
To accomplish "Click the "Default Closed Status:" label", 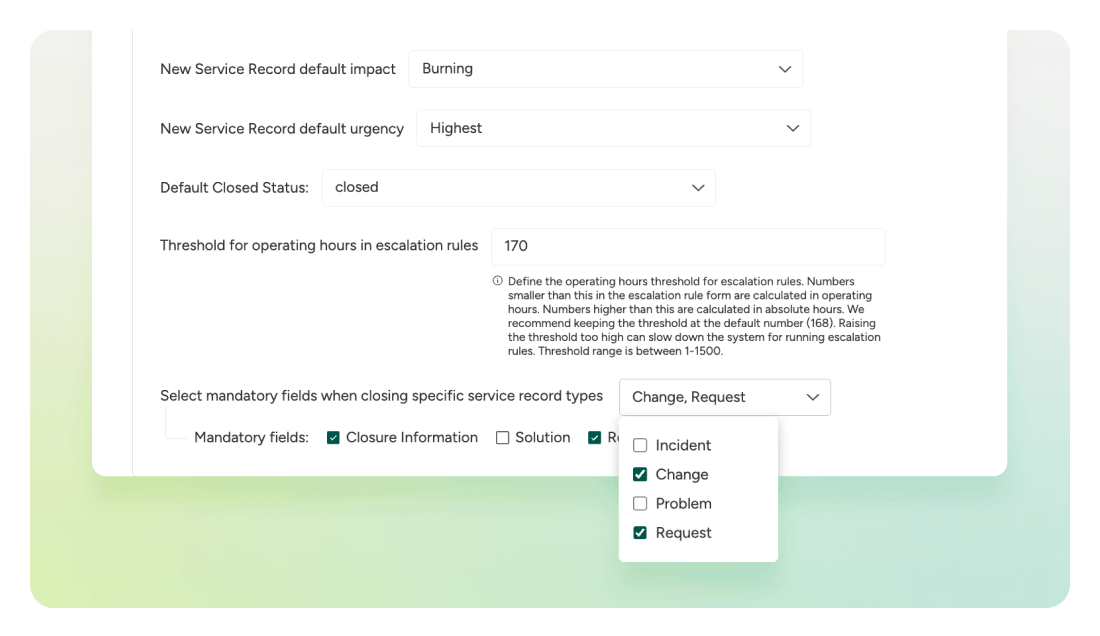I will (x=234, y=188).
